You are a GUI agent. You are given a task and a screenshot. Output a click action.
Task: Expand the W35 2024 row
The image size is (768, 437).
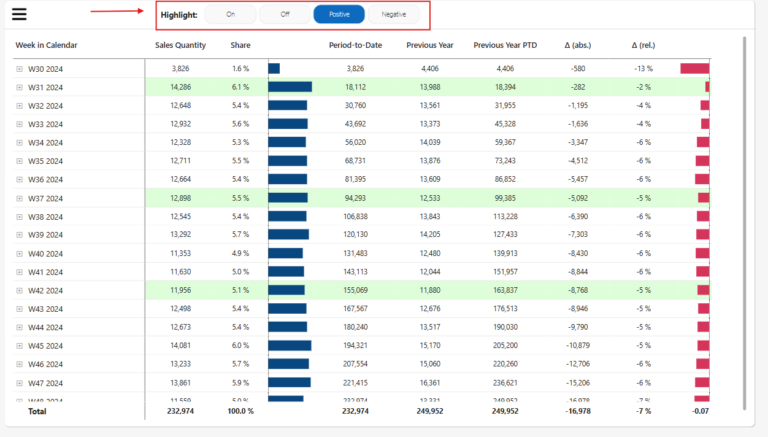point(20,161)
